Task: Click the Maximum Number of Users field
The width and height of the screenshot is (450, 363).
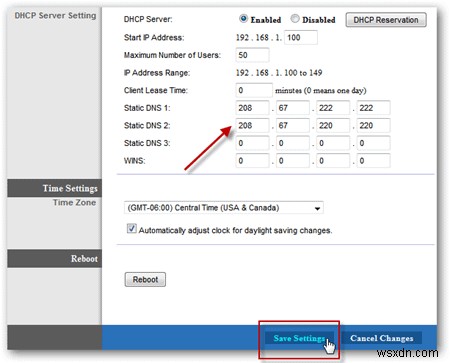Action: pos(252,55)
